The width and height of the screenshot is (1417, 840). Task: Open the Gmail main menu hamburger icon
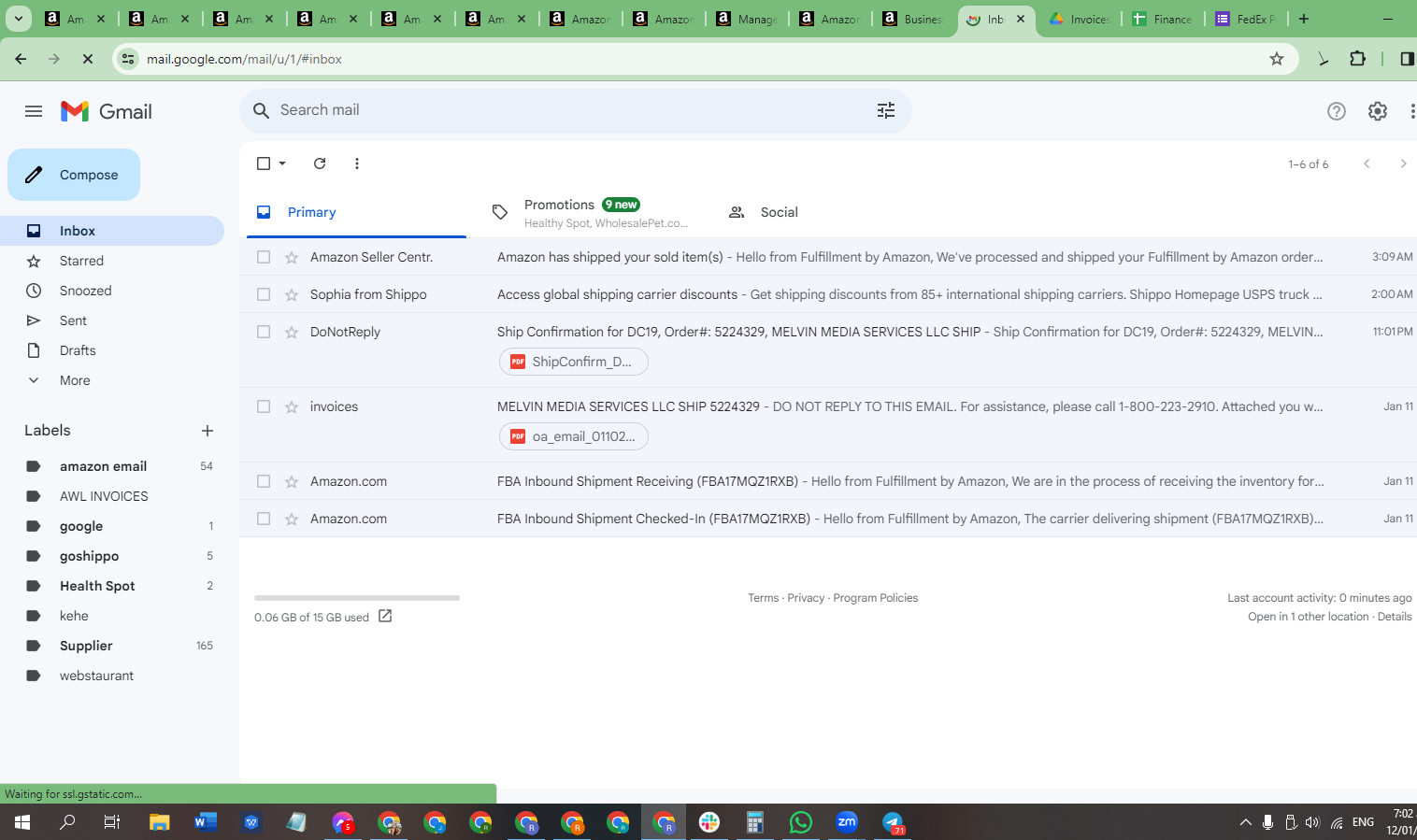[x=34, y=111]
